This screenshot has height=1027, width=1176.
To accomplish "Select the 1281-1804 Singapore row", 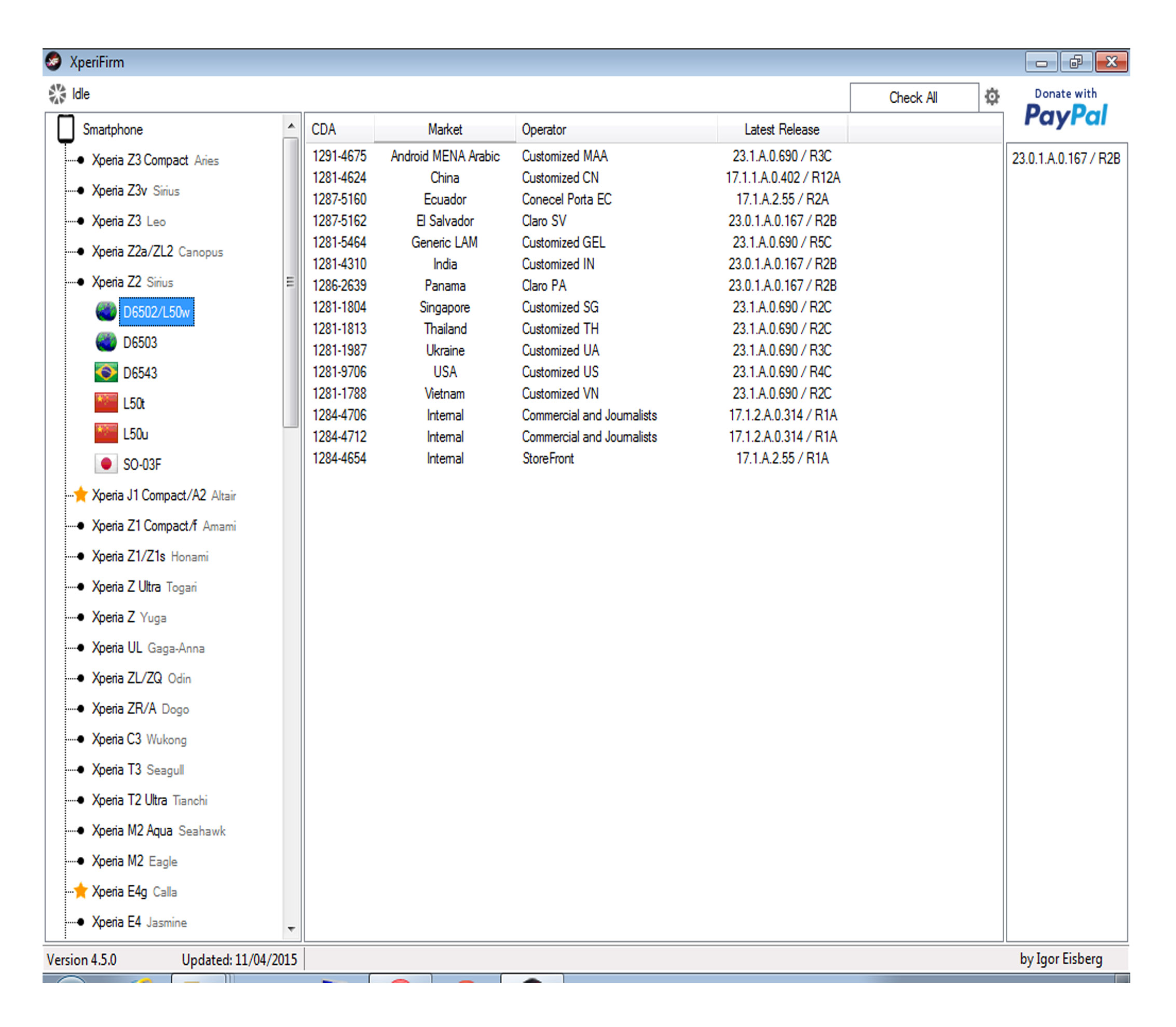I will coord(653,307).
